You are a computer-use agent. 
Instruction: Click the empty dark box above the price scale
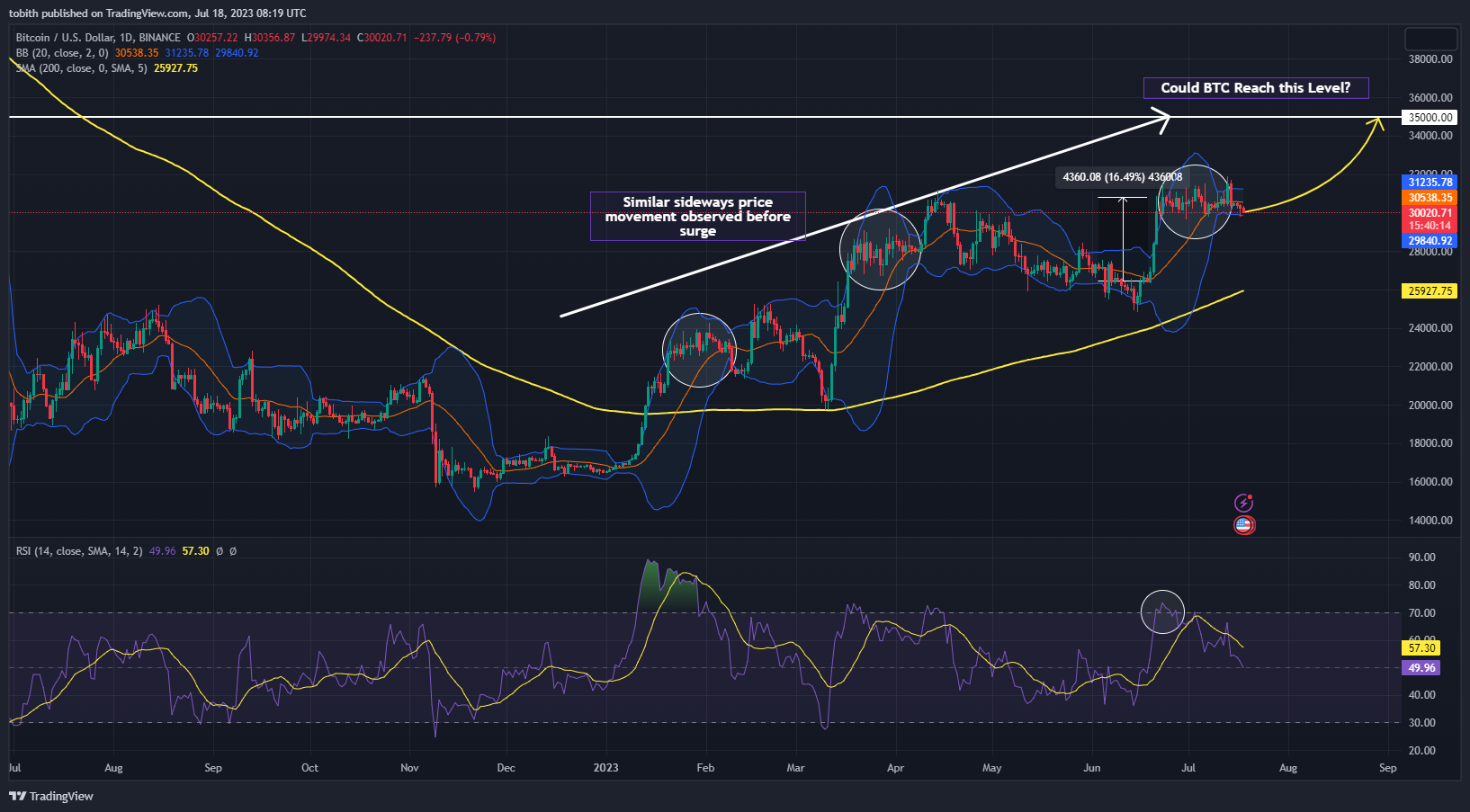coord(1430,39)
